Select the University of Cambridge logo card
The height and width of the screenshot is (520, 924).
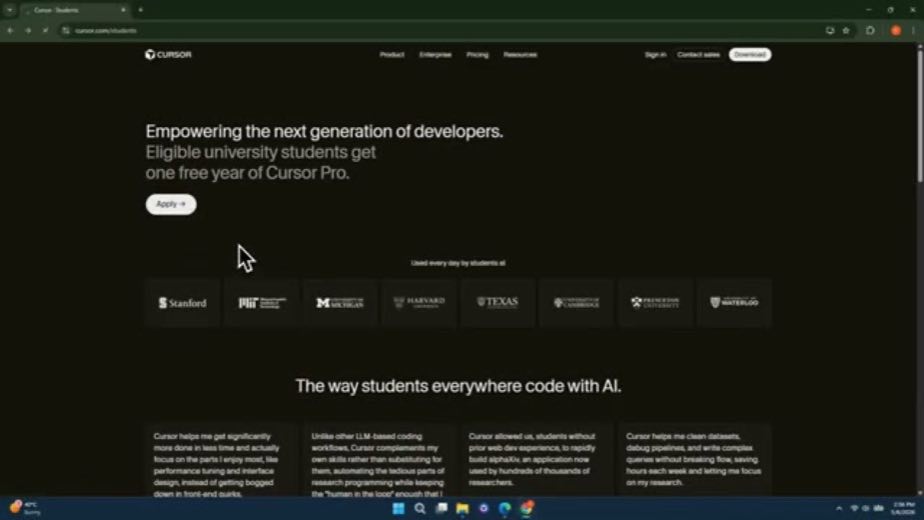[576, 302]
